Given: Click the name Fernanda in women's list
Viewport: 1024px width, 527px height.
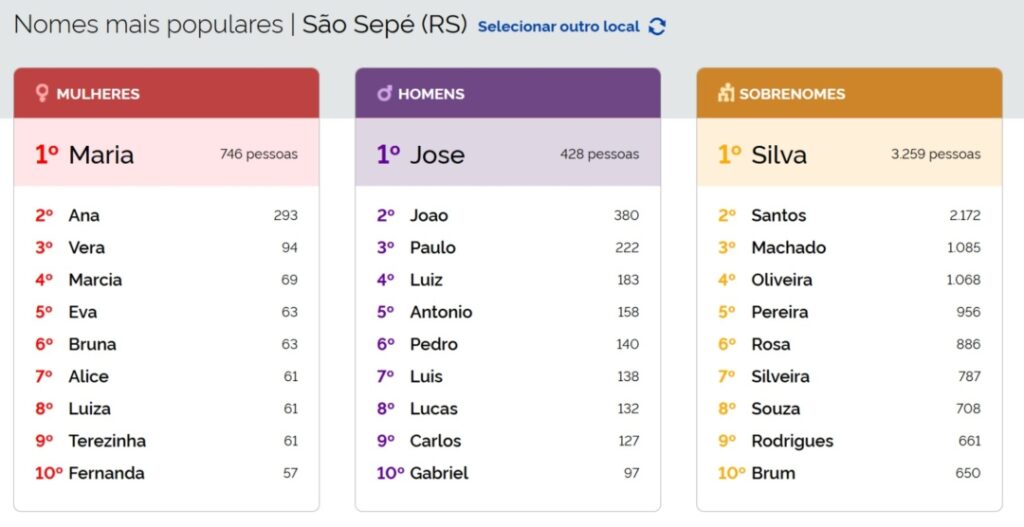Looking at the screenshot, I should pos(106,473).
